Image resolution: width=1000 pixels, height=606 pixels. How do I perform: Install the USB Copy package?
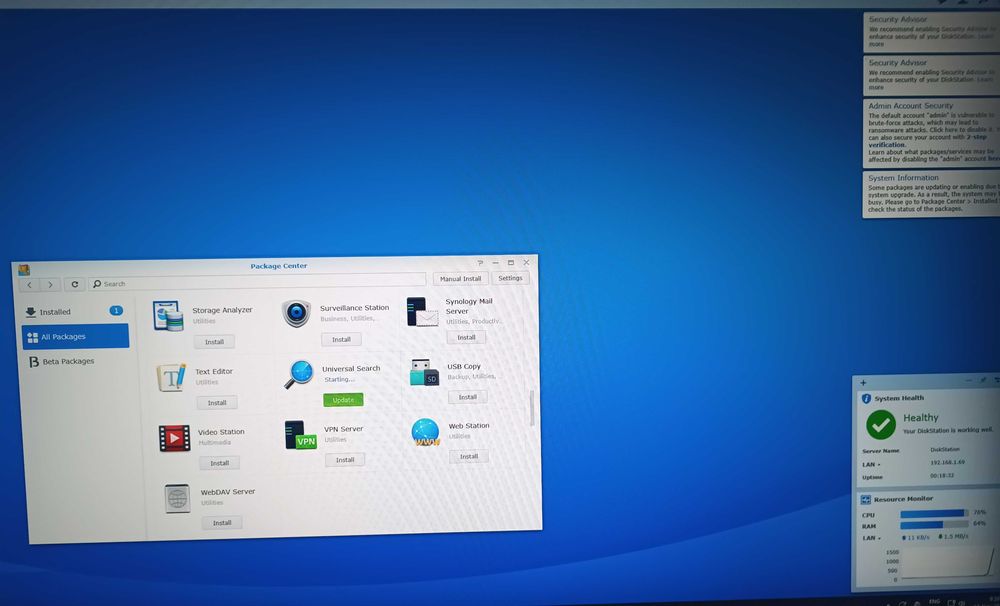(467, 397)
